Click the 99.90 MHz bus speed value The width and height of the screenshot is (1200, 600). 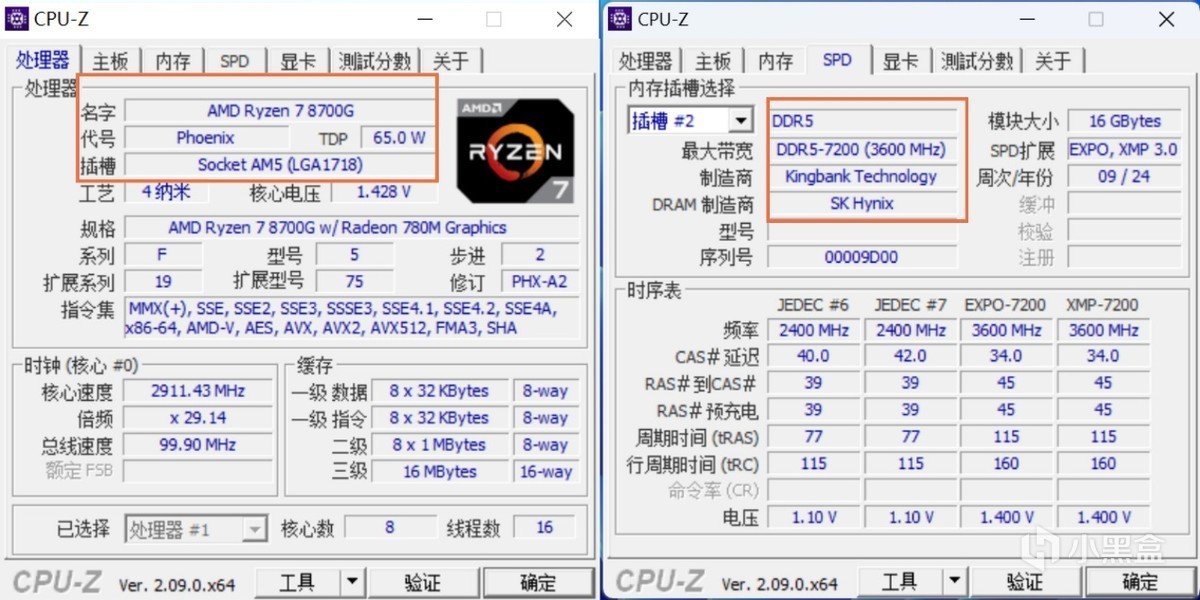point(198,445)
